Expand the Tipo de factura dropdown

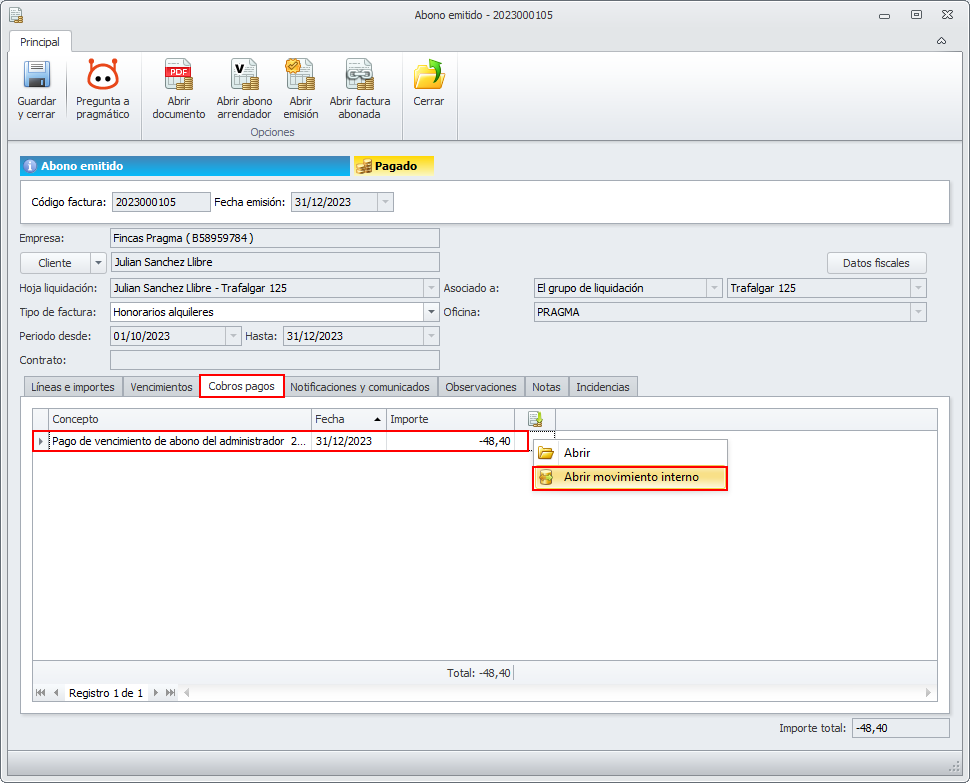pos(431,312)
